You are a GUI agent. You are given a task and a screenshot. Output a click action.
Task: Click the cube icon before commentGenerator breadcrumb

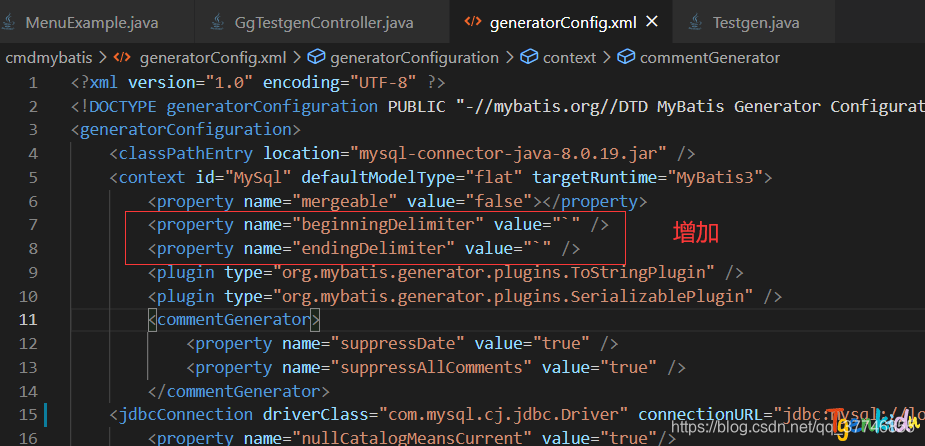click(x=626, y=57)
